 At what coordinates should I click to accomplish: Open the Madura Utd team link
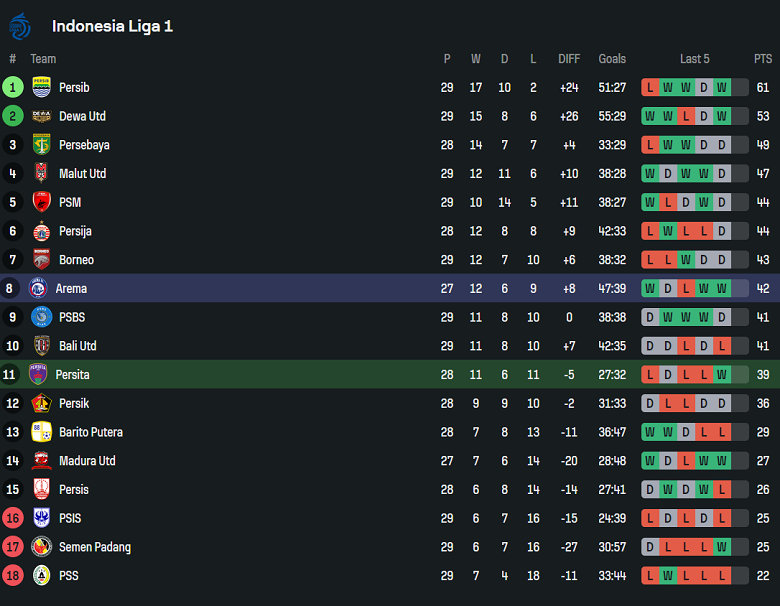pyautogui.click(x=87, y=461)
